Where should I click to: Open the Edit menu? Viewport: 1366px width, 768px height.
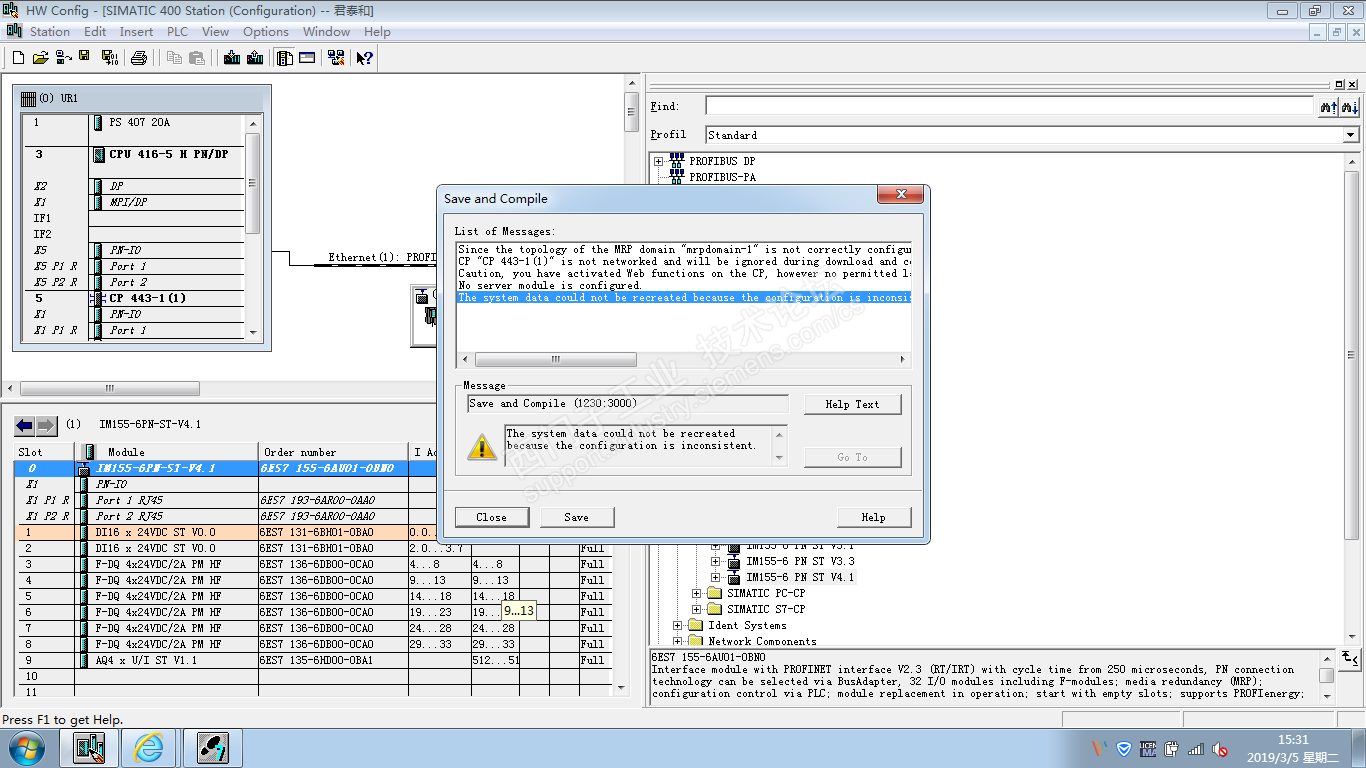[95, 32]
